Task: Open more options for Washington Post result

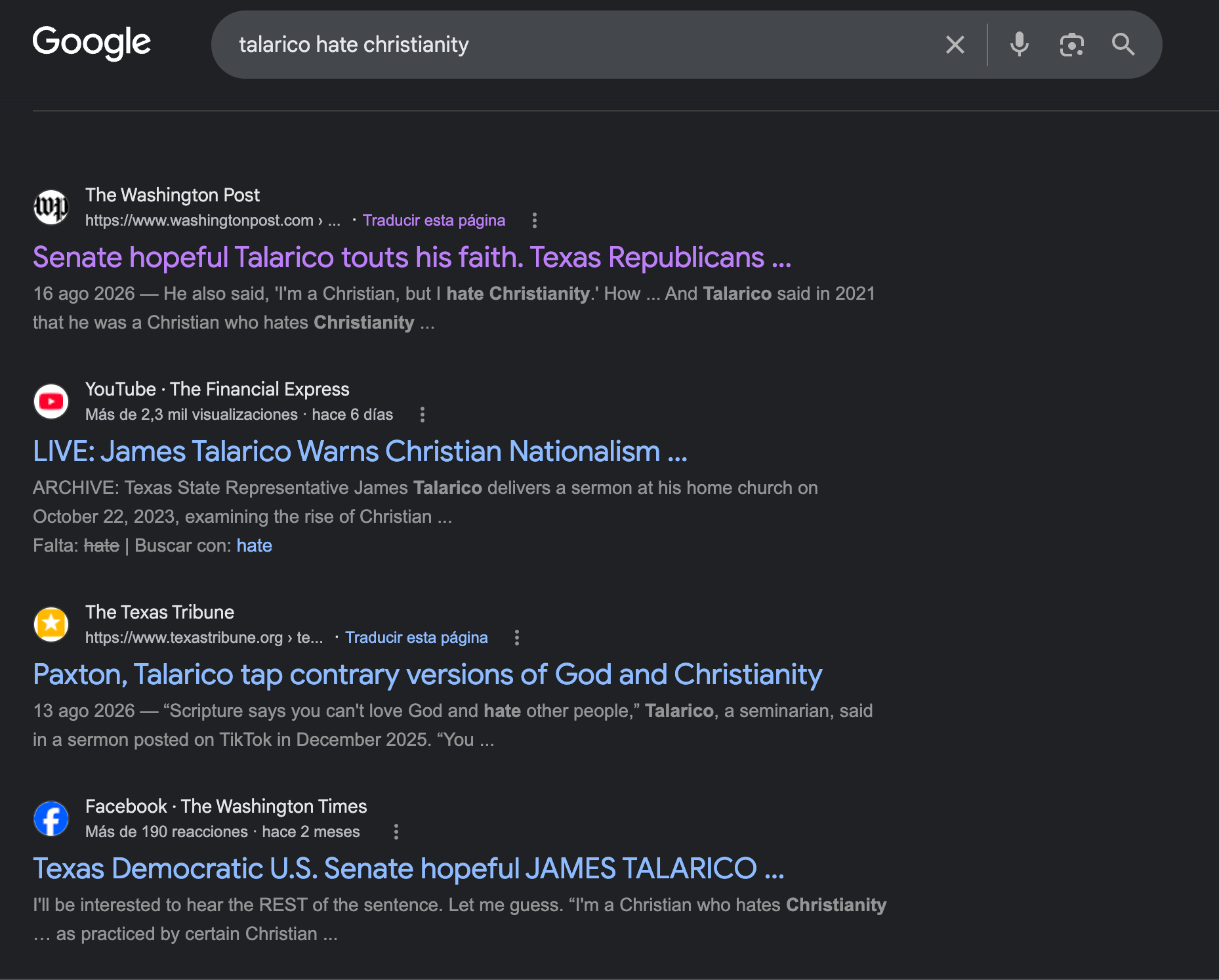Action: pyautogui.click(x=535, y=220)
